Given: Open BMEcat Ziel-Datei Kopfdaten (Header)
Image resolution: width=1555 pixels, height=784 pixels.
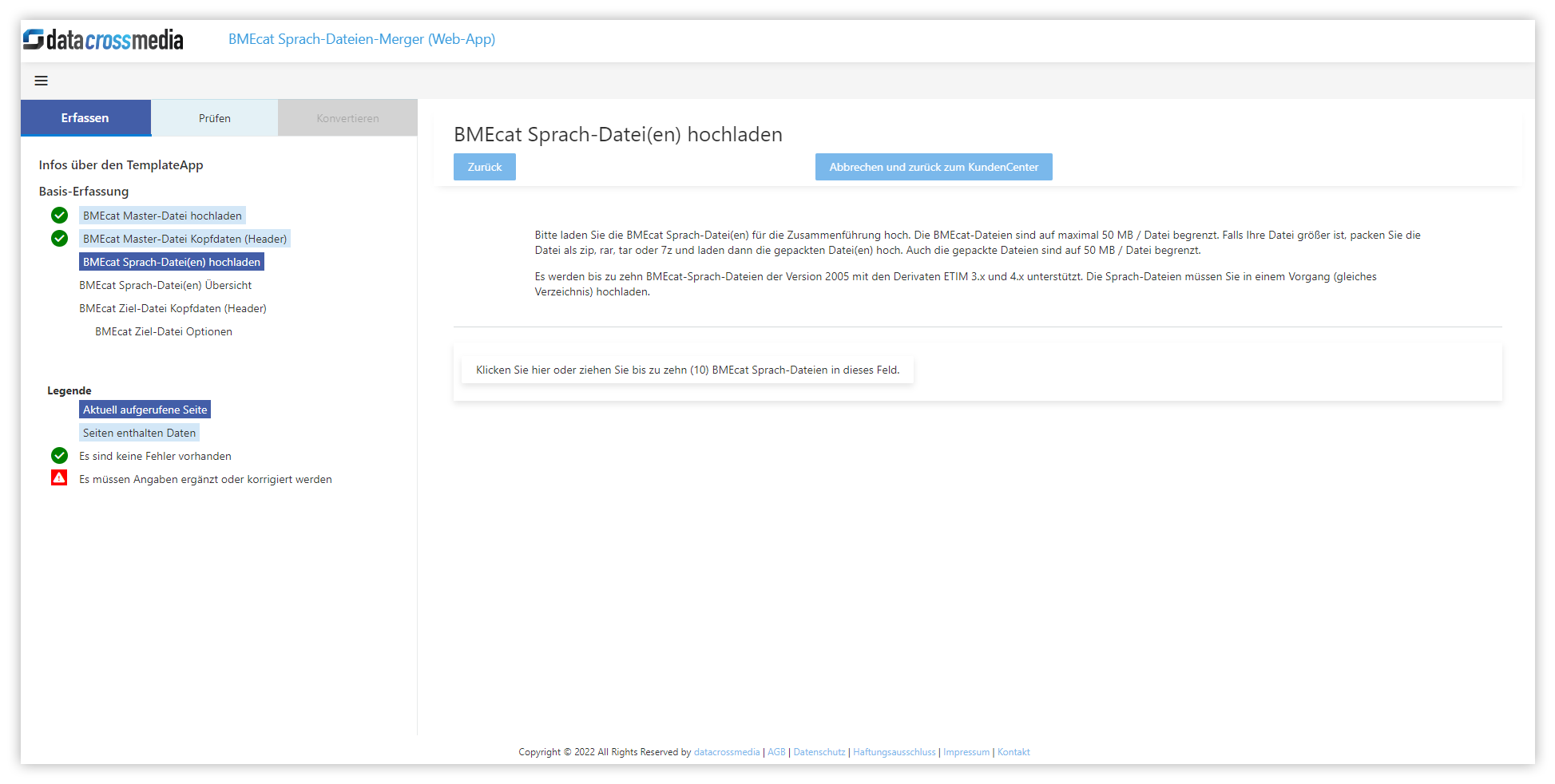Looking at the screenshot, I should click(x=173, y=308).
